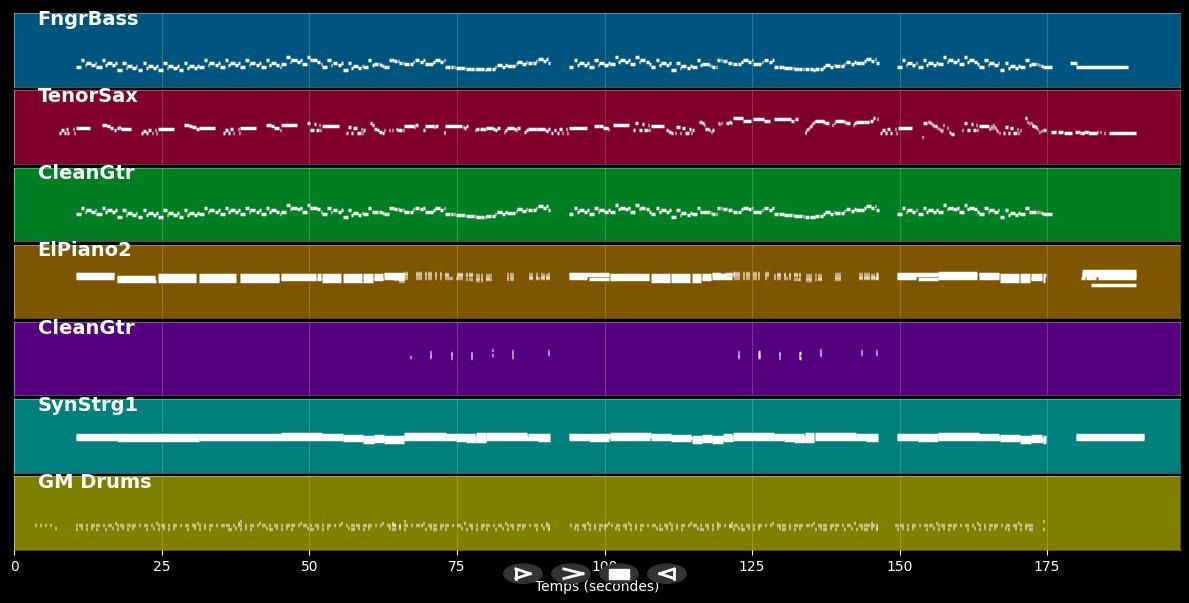This screenshot has width=1189, height=603.
Task: Click the CleanGtr label on green track
Action: 86,173
